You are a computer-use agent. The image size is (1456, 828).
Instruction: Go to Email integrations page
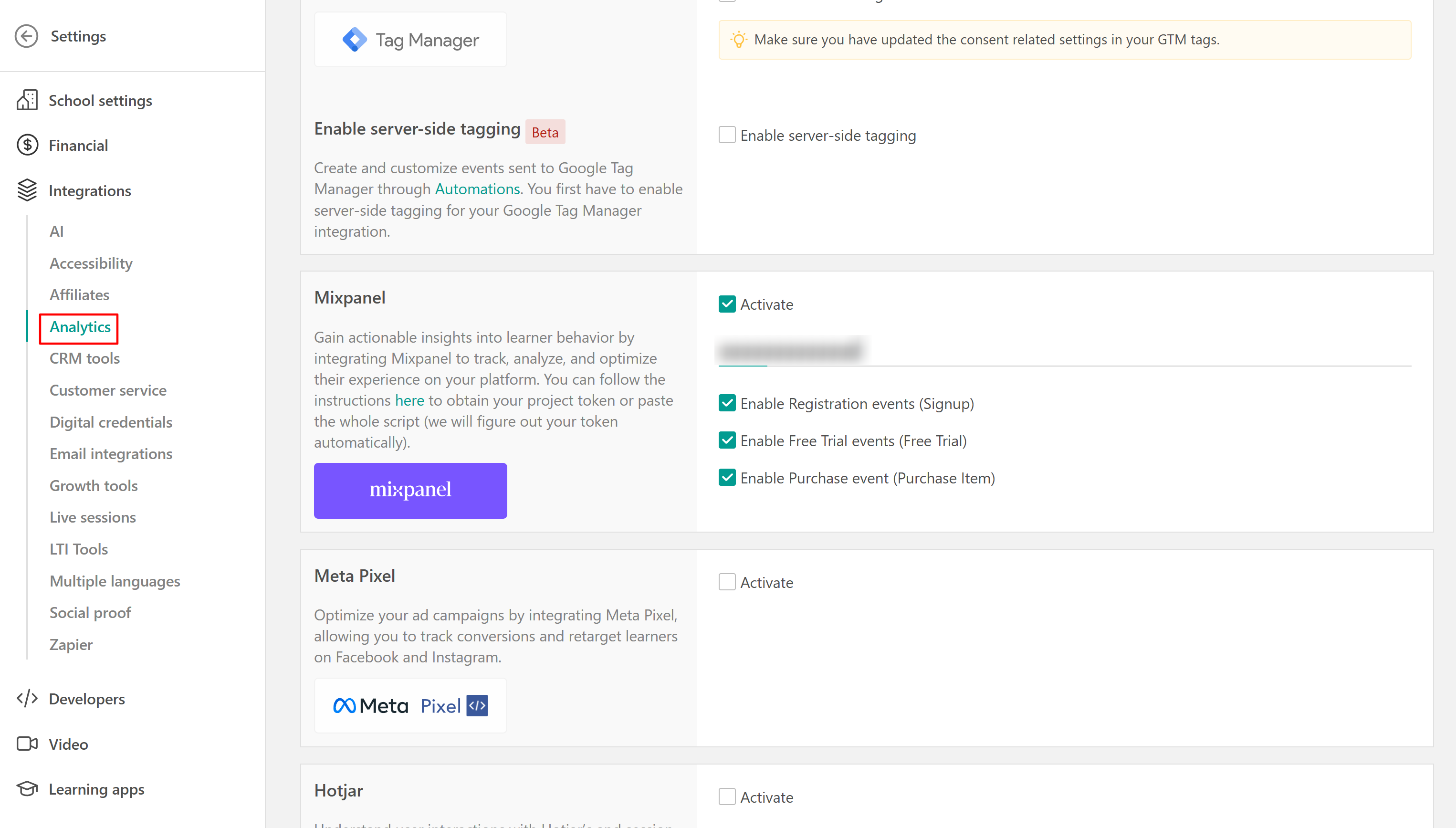pyautogui.click(x=110, y=454)
